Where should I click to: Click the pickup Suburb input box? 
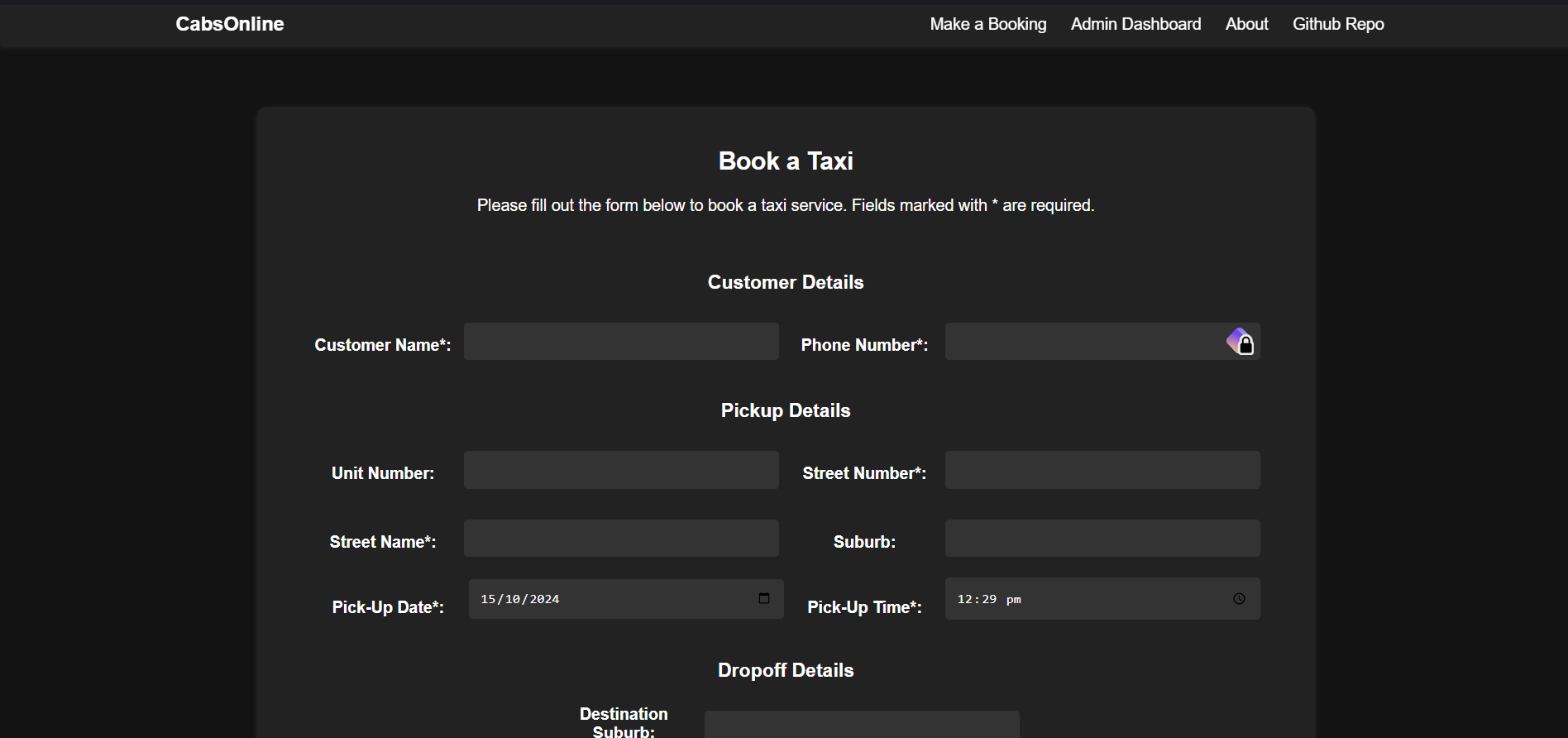tap(1102, 539)
